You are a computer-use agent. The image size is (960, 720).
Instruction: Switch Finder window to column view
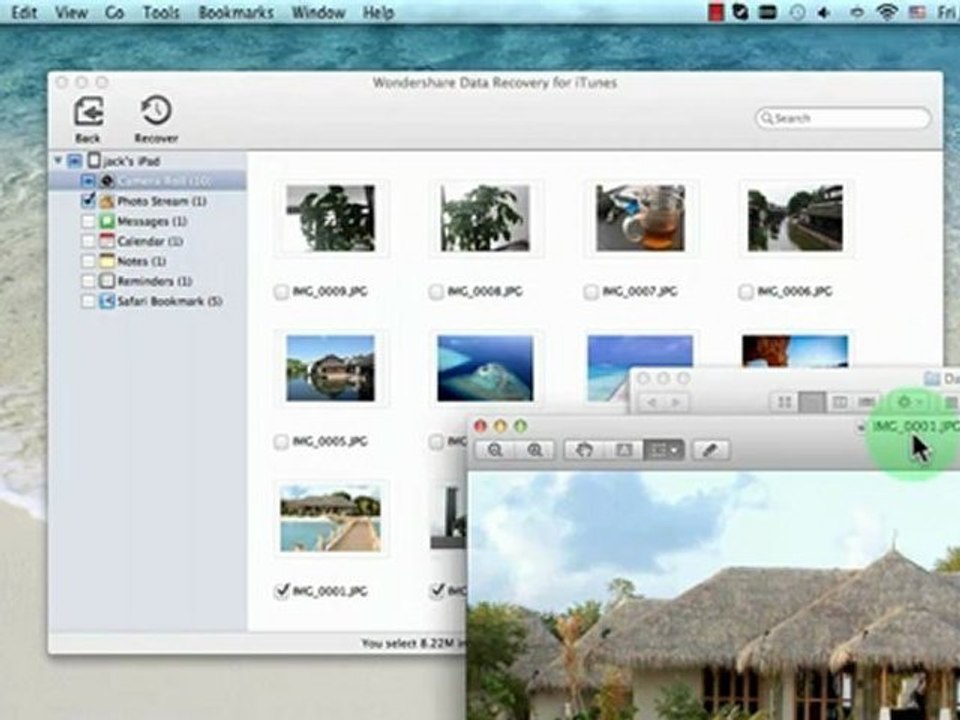pos(839,402)
